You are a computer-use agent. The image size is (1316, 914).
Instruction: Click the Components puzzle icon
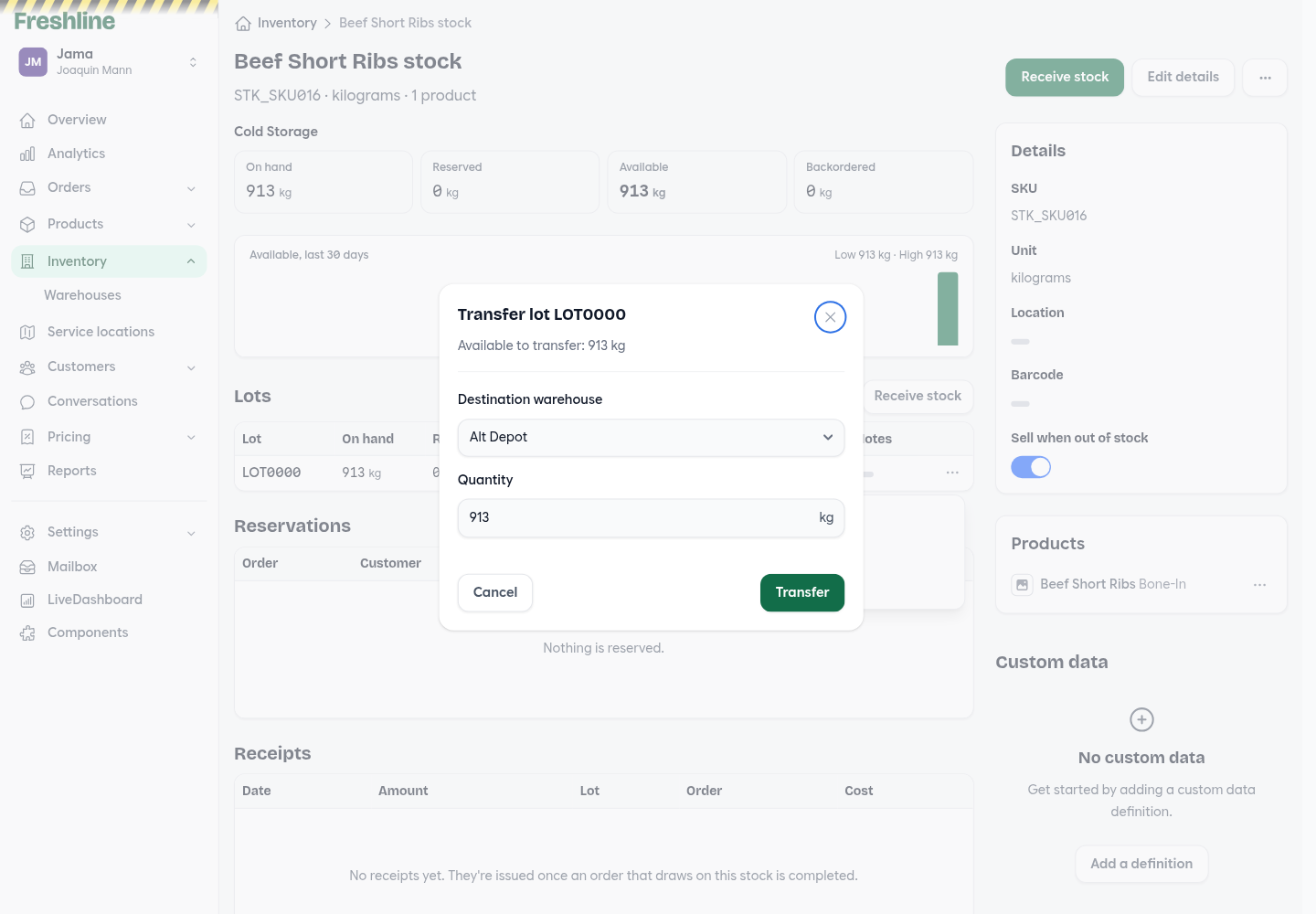27,632
